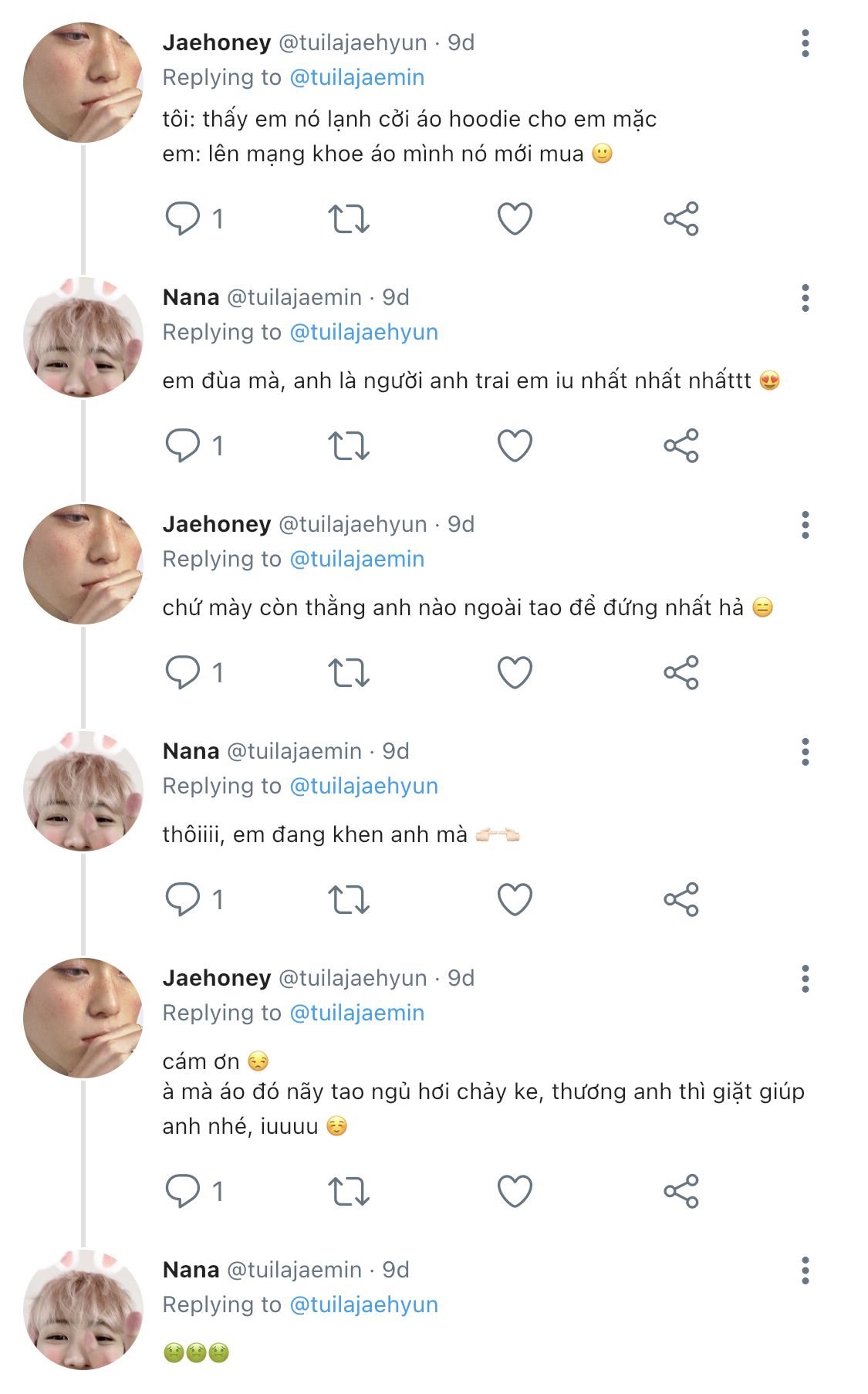Open more options on "em đùa mà" tweet
This screenshot has width=868, height=1394.
point(805,298)
